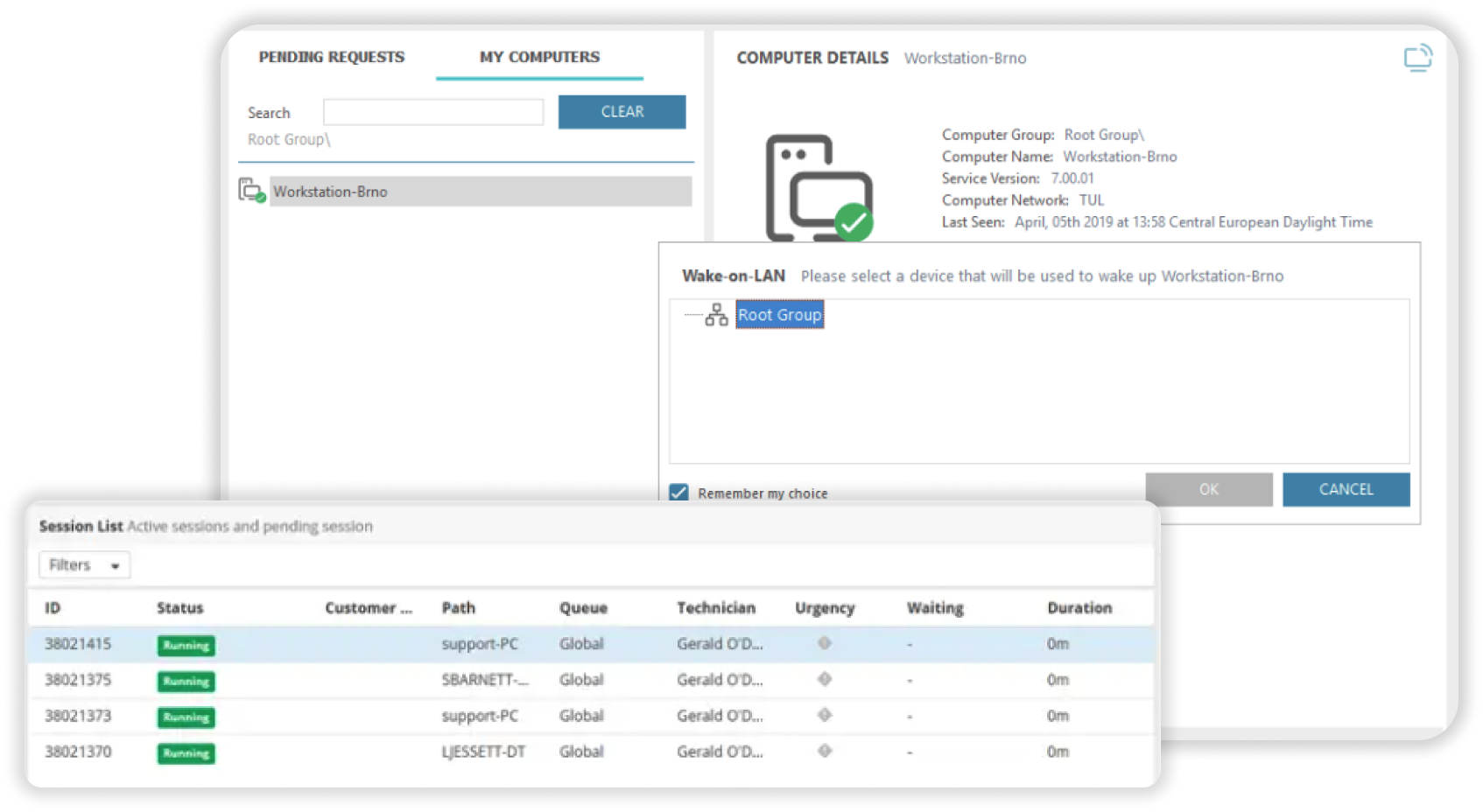Image resolution: width=1483 pixels, height=812 pixels.
Task: Focus the Search input field
Action: 433,112
